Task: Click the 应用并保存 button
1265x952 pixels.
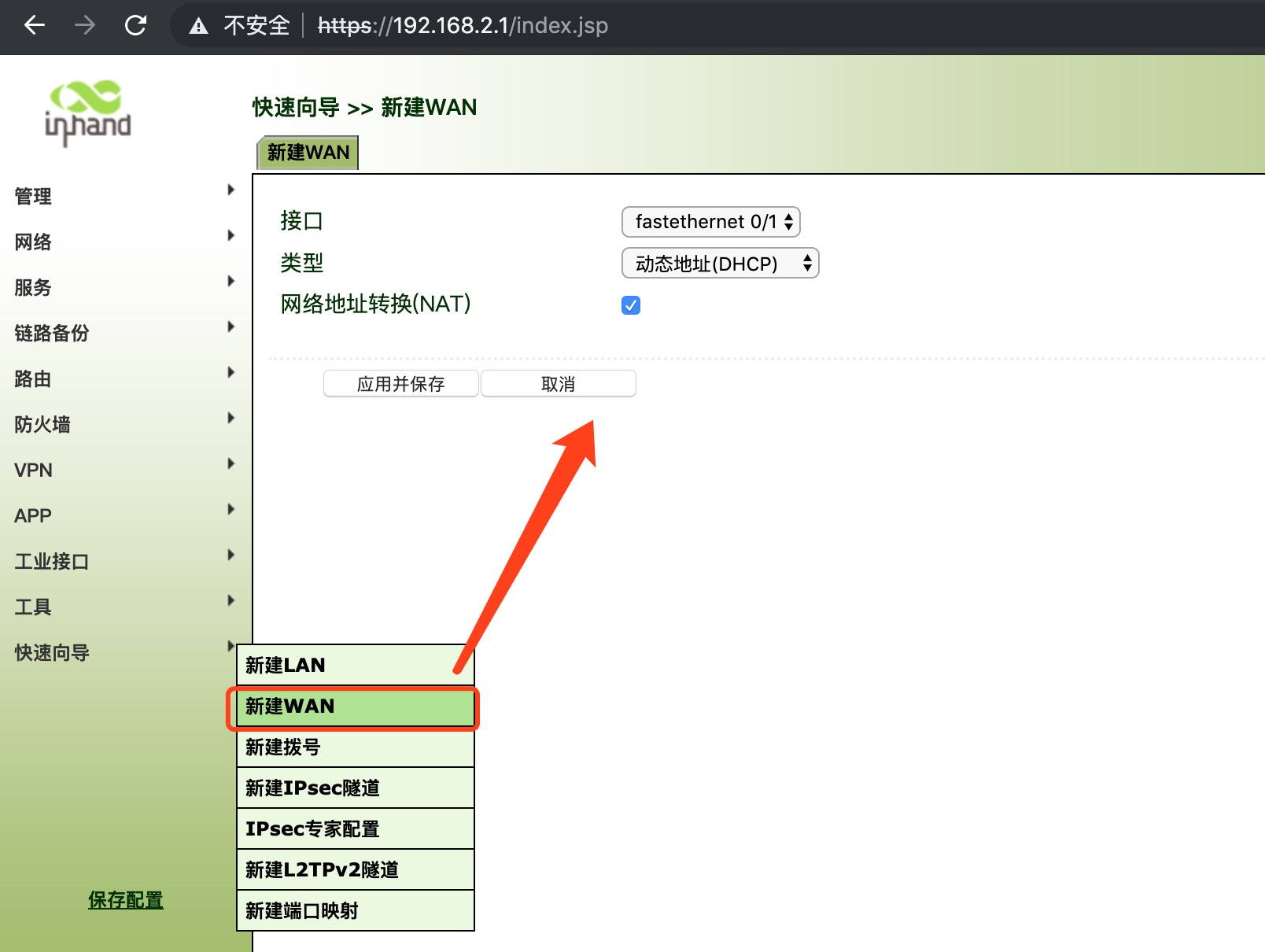Action: [400, 384]
